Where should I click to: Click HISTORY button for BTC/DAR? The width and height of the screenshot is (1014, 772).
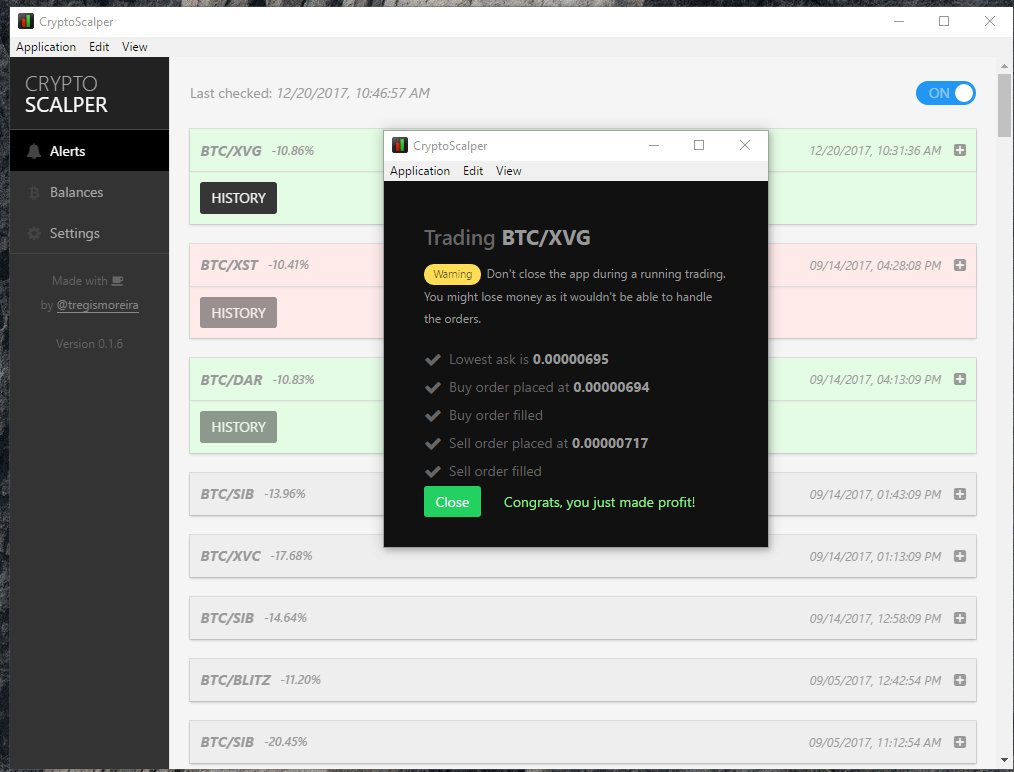(x=238, y=427)
